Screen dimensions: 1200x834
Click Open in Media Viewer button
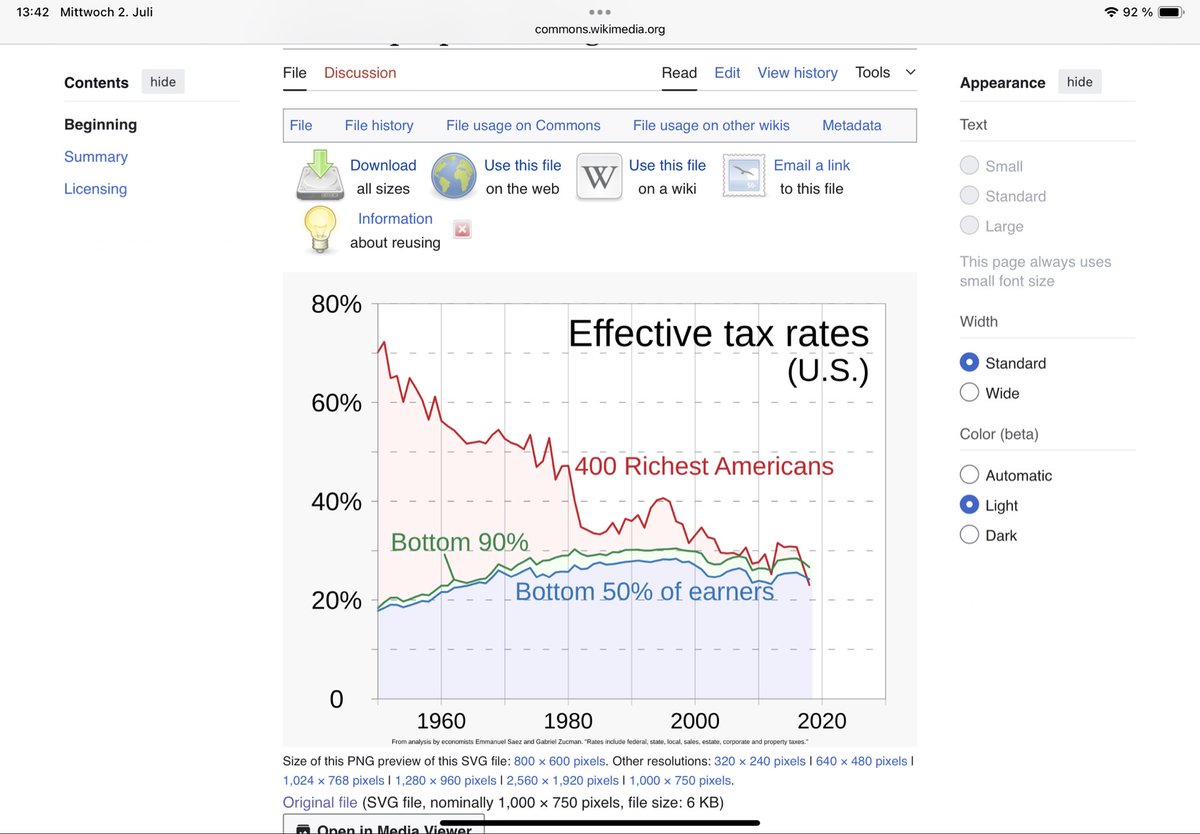coord(384,826)
